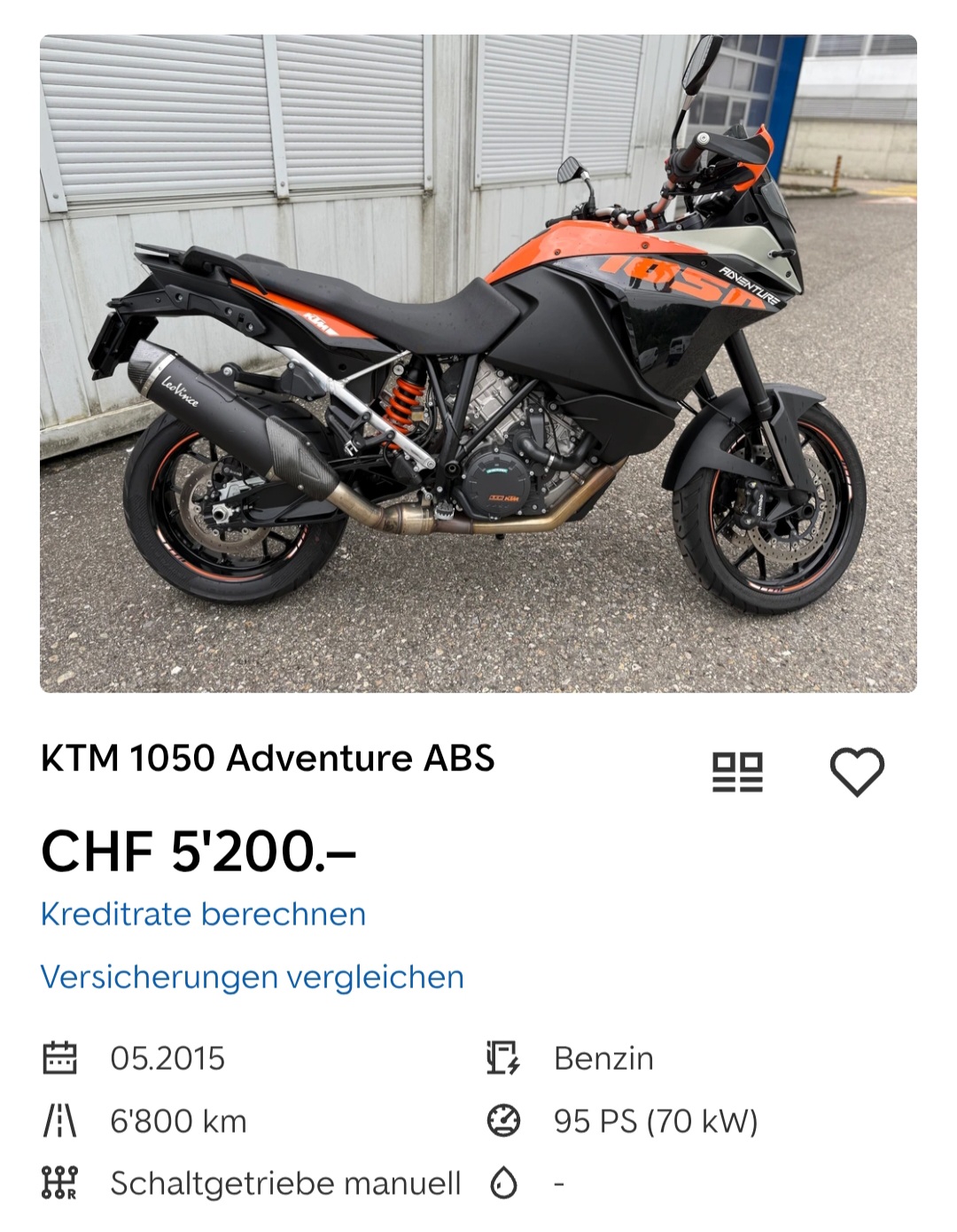957x1232 pixels.
Task: Click the 95 PS (70 kW) power text
Action: coord(656,1121)
